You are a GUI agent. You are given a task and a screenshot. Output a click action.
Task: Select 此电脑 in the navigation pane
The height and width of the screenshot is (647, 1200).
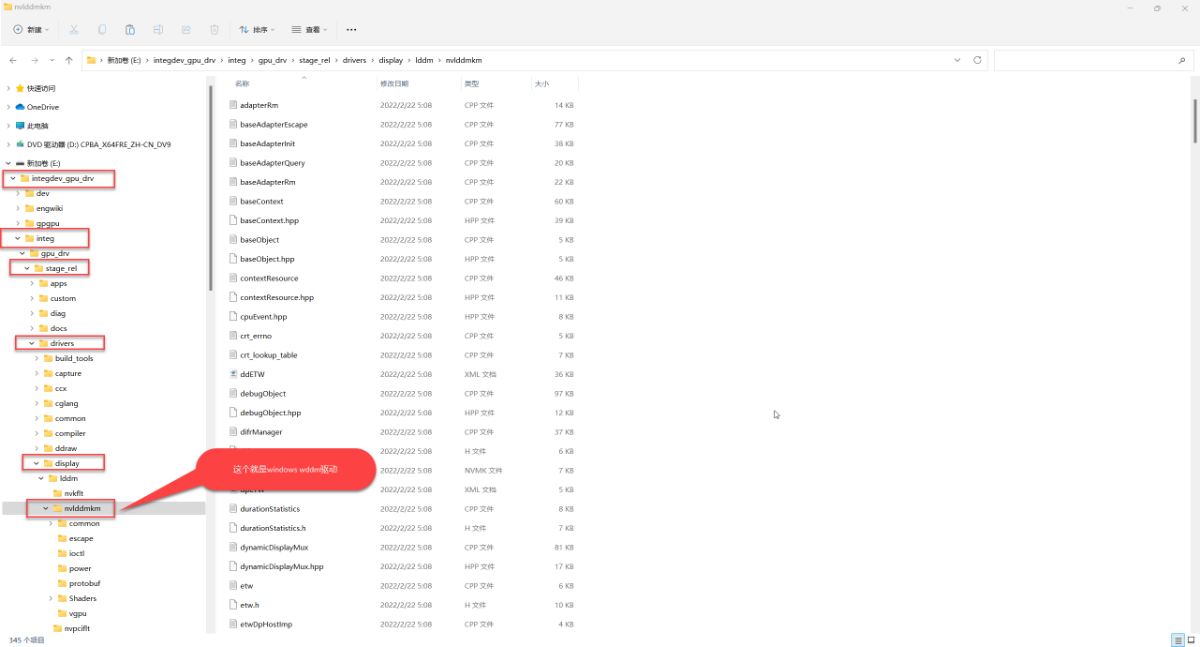click(x=32, y=126)
